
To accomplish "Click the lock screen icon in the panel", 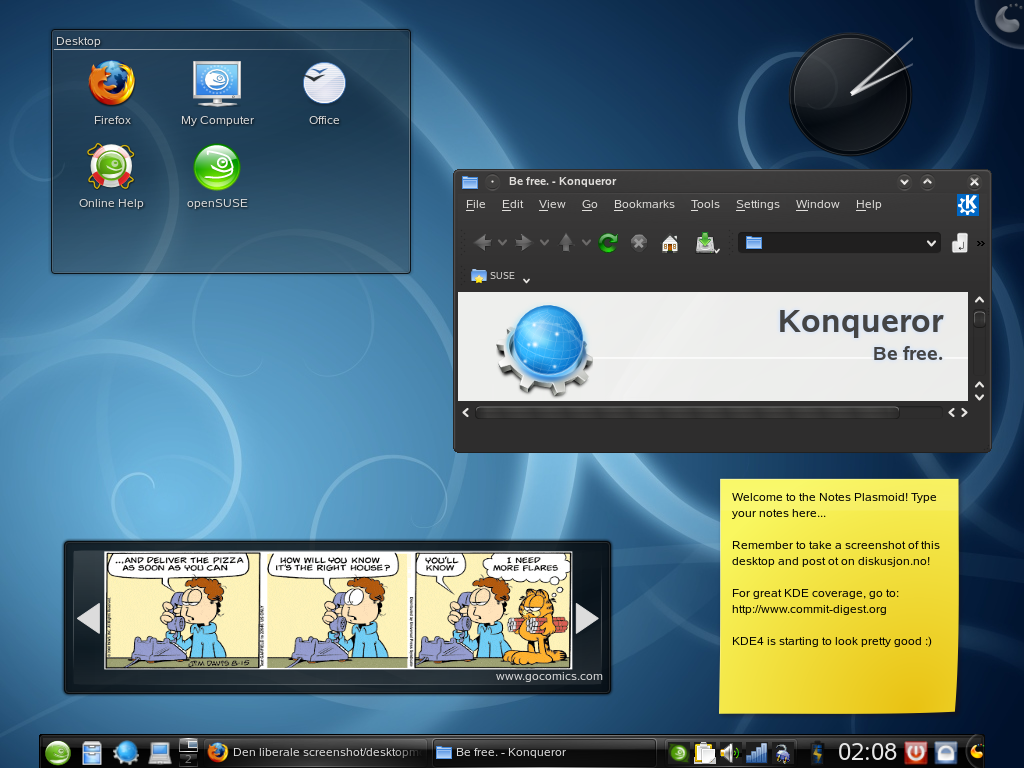I will (x=946, y=753).
